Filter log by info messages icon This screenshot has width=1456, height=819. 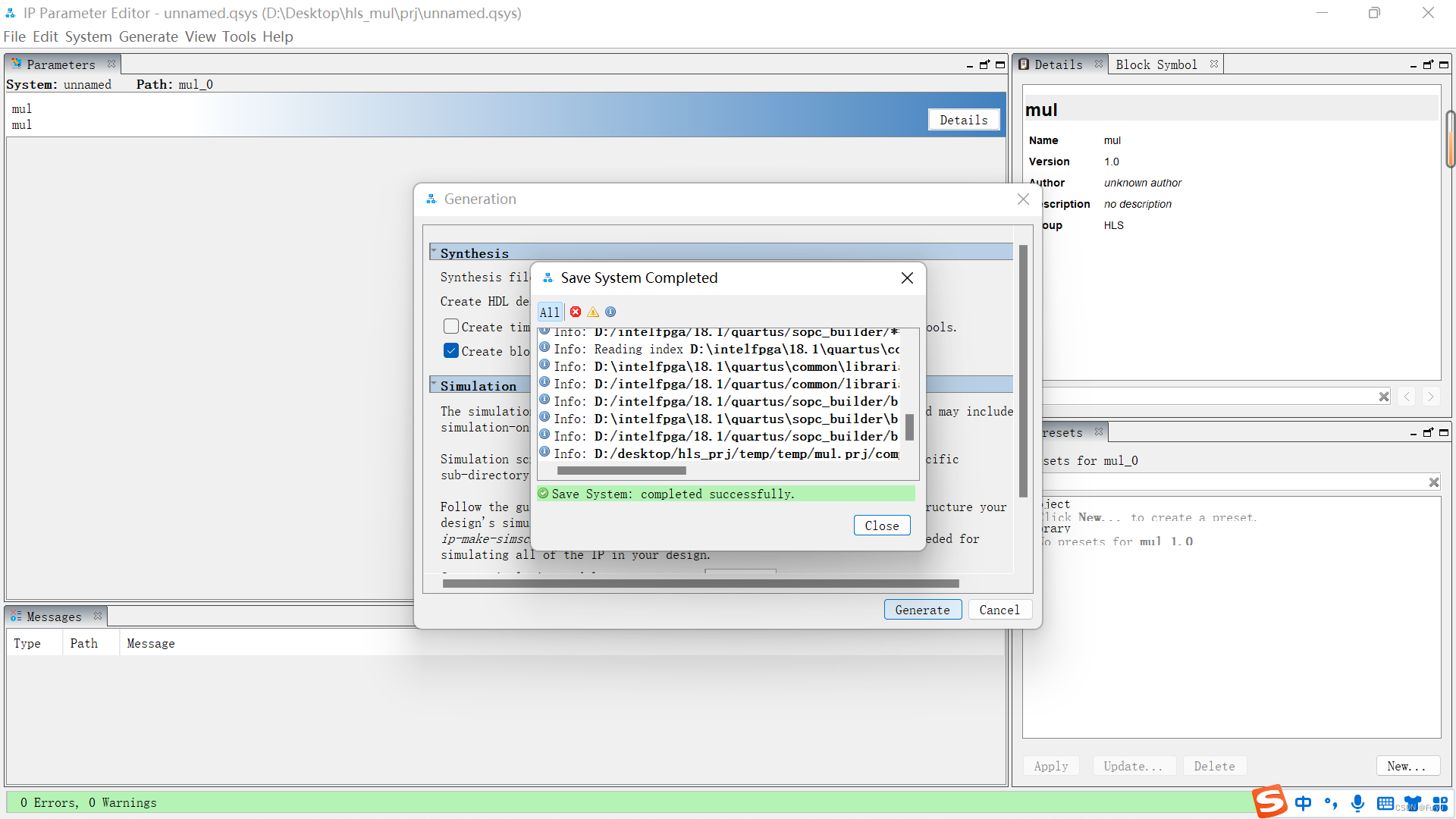[610, 312]
